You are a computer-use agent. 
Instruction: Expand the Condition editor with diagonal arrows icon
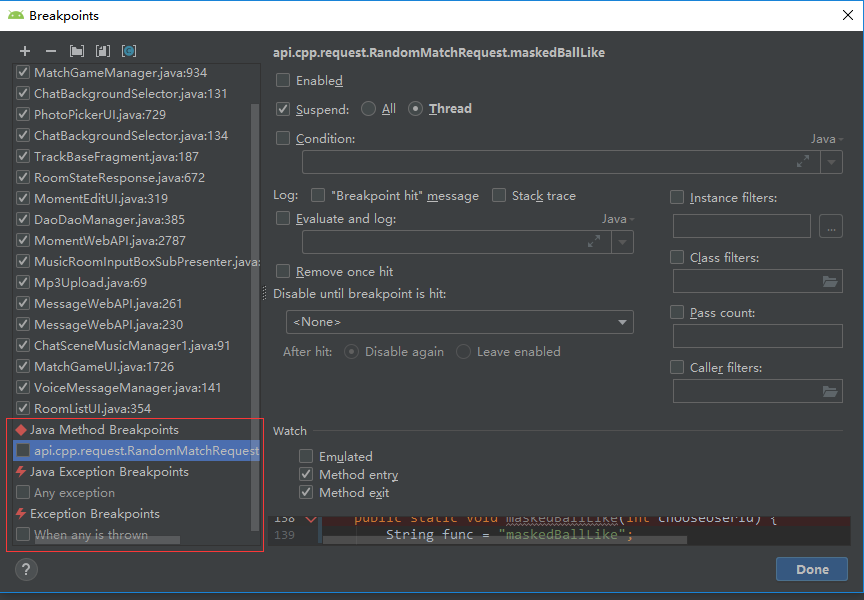coord(802,160)
